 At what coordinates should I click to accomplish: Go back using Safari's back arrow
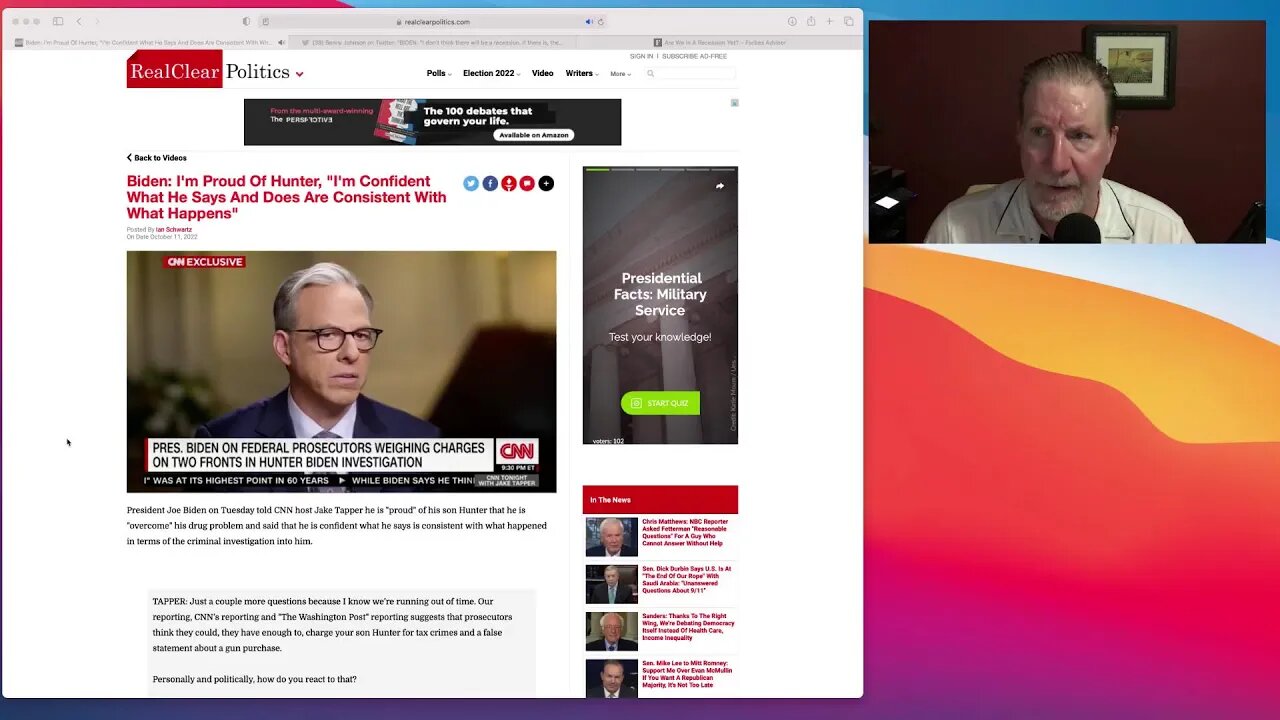click(x=79, y=21)
